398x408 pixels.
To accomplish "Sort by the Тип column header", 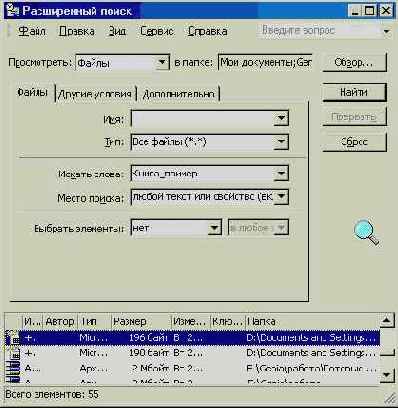I will click(x=94, y=322).
